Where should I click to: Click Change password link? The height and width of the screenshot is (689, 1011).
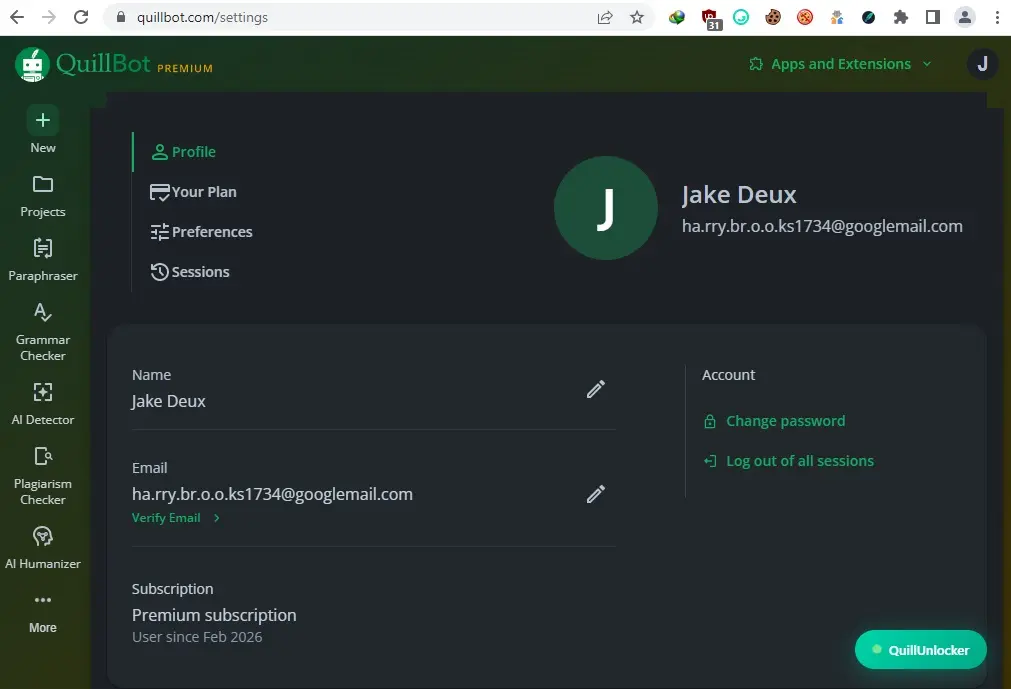774,421
